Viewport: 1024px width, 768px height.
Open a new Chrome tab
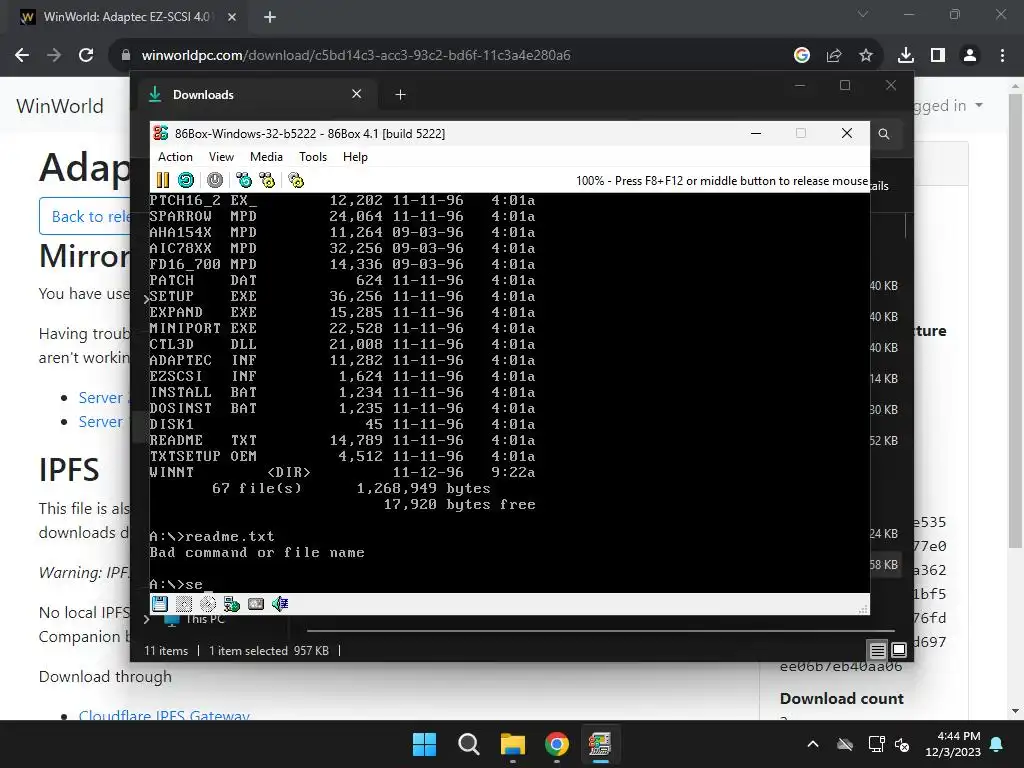click(270, 17)
